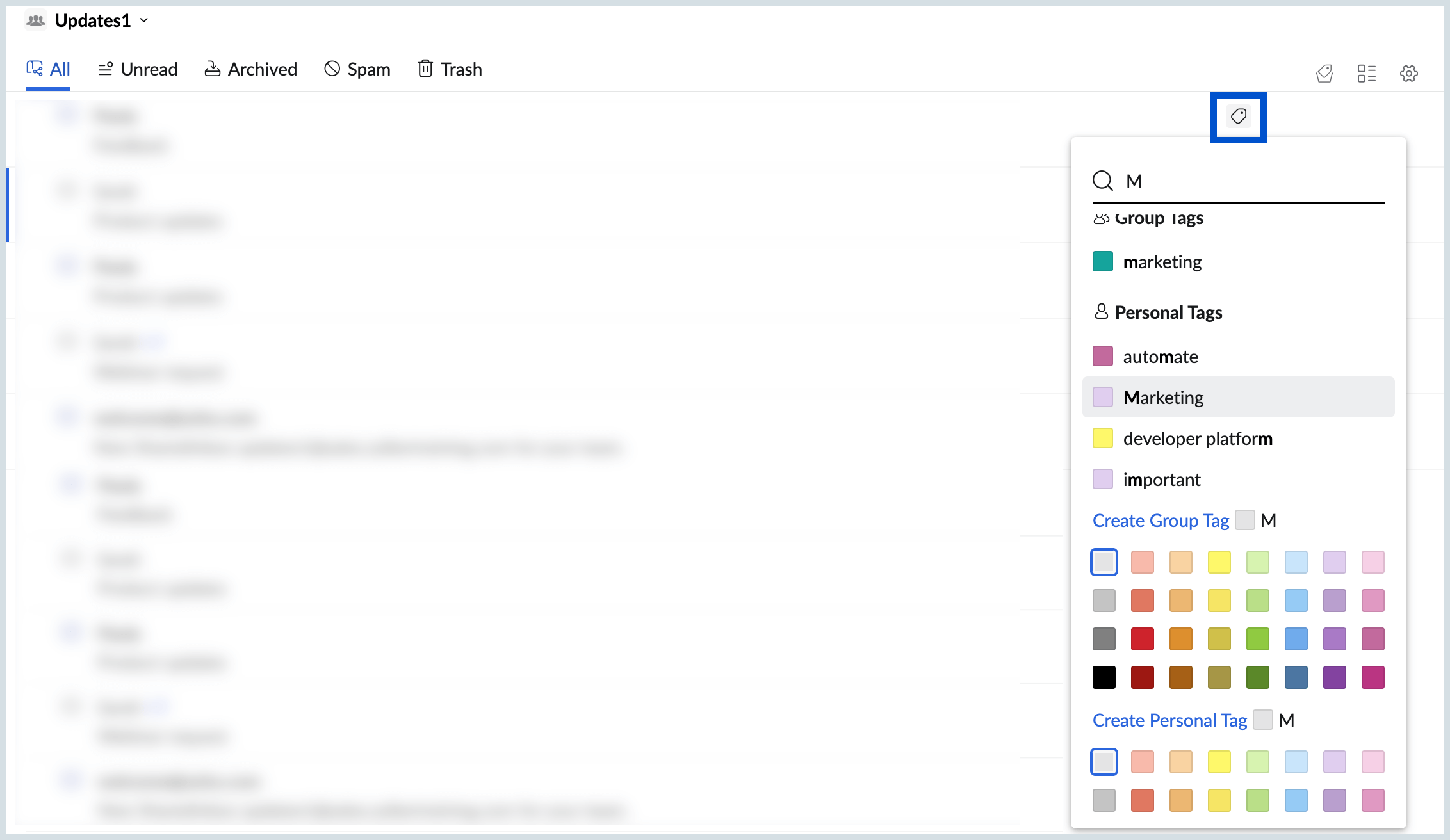Click the gray preview swatch beside Create Personal Tag
This screenshot has width=1450, height=840.
click(x=1263, y=720)
